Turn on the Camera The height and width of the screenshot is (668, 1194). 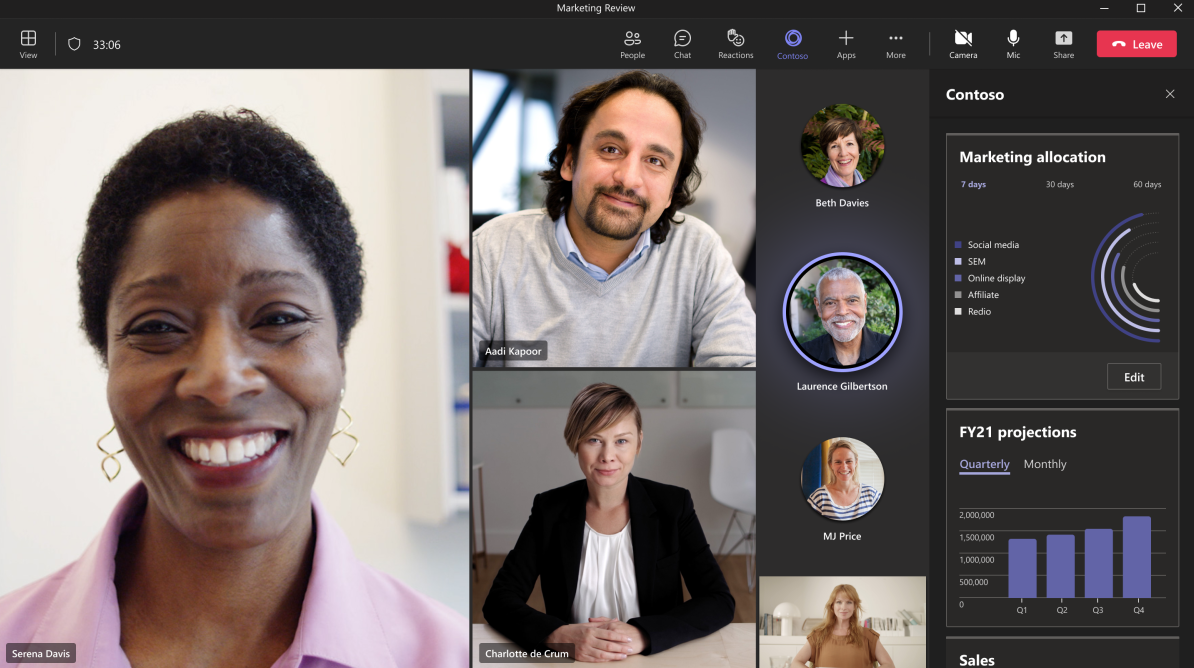click(x=963, y=43)
